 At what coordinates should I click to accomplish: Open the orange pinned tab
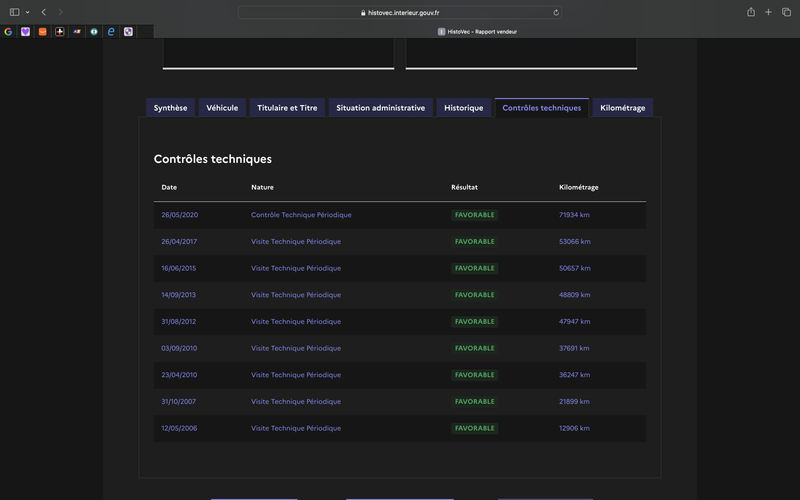[x=42, y=32]
